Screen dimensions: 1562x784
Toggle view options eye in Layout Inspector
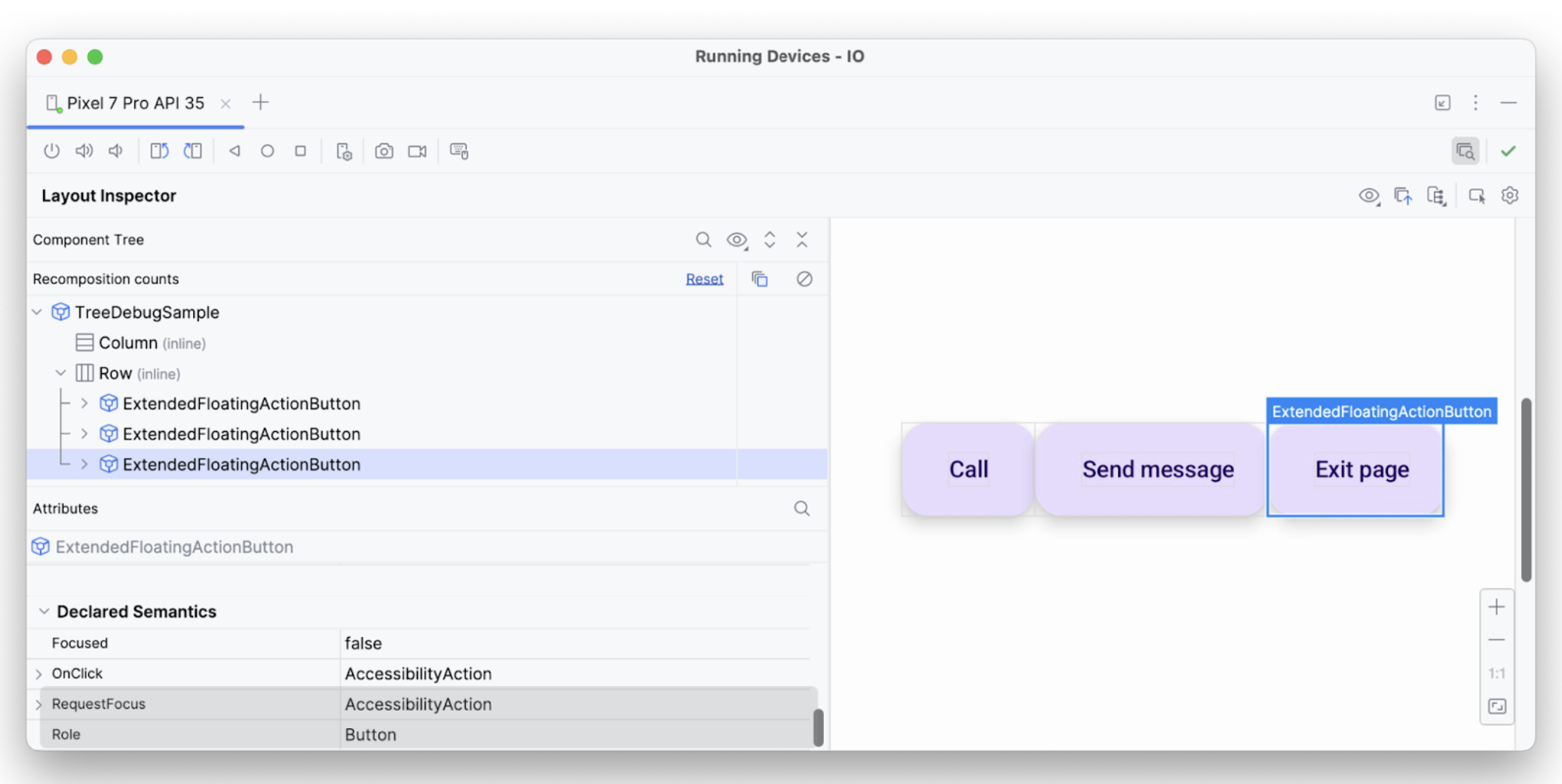1369,195
